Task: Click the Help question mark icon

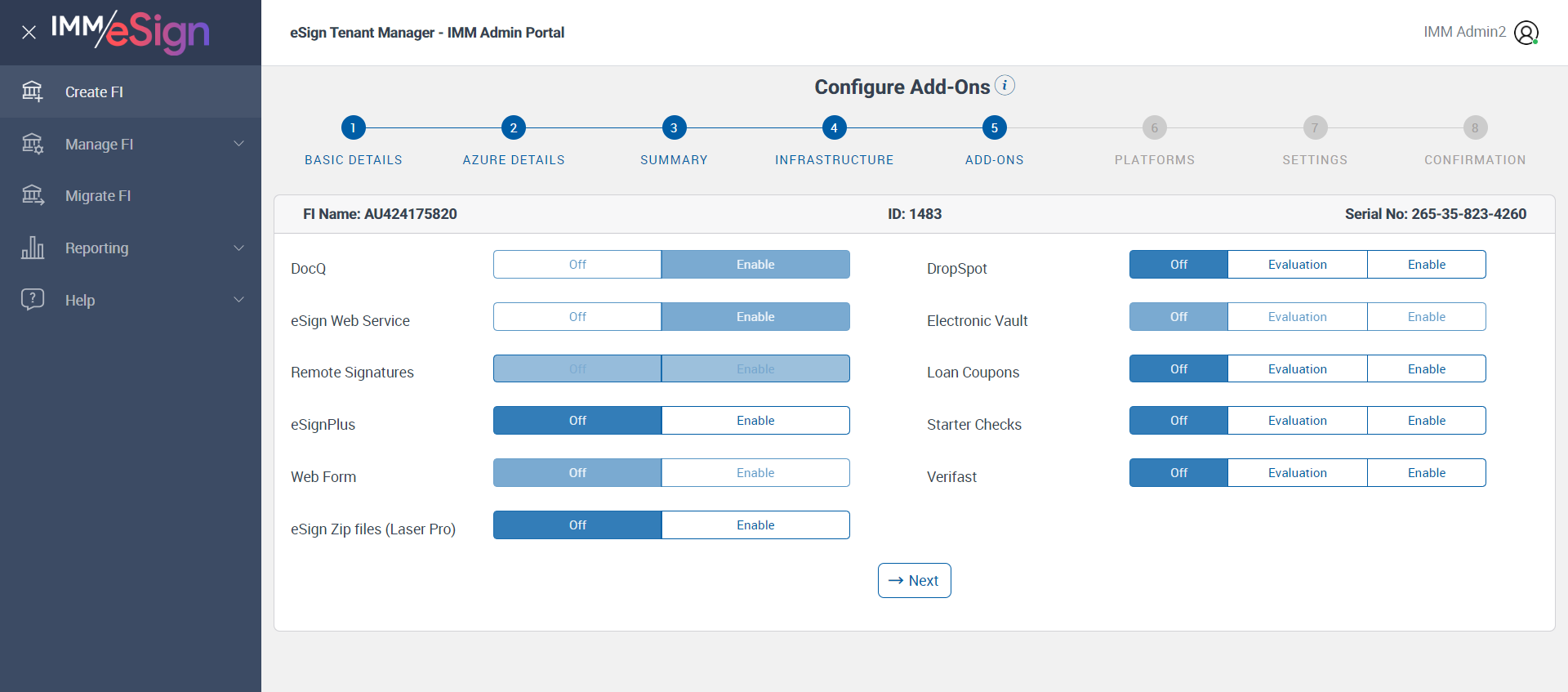Action: click(33, 299)
